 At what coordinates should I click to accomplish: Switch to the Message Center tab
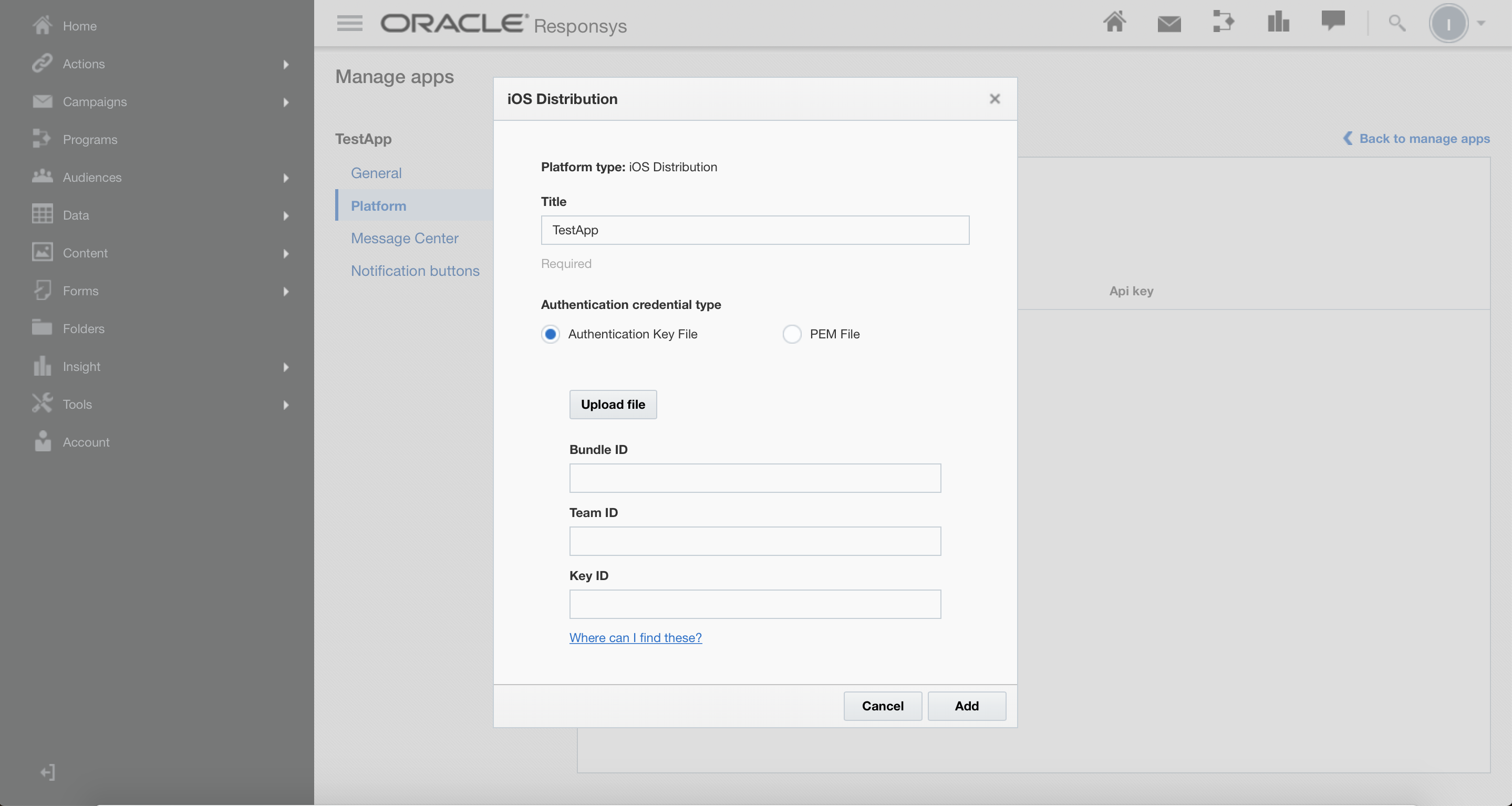point(405,239)
